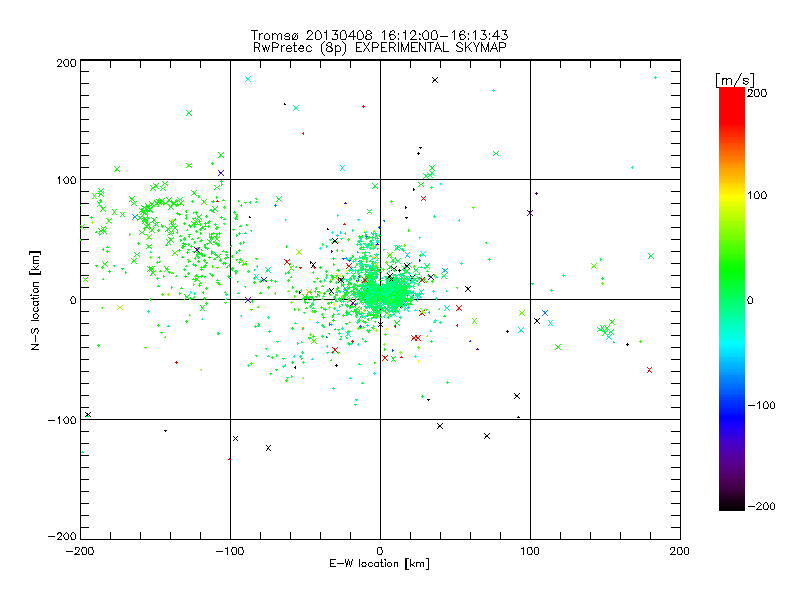Click the x-axis tick label '-100'
800x600 pixels.
[x=230, y=551]
